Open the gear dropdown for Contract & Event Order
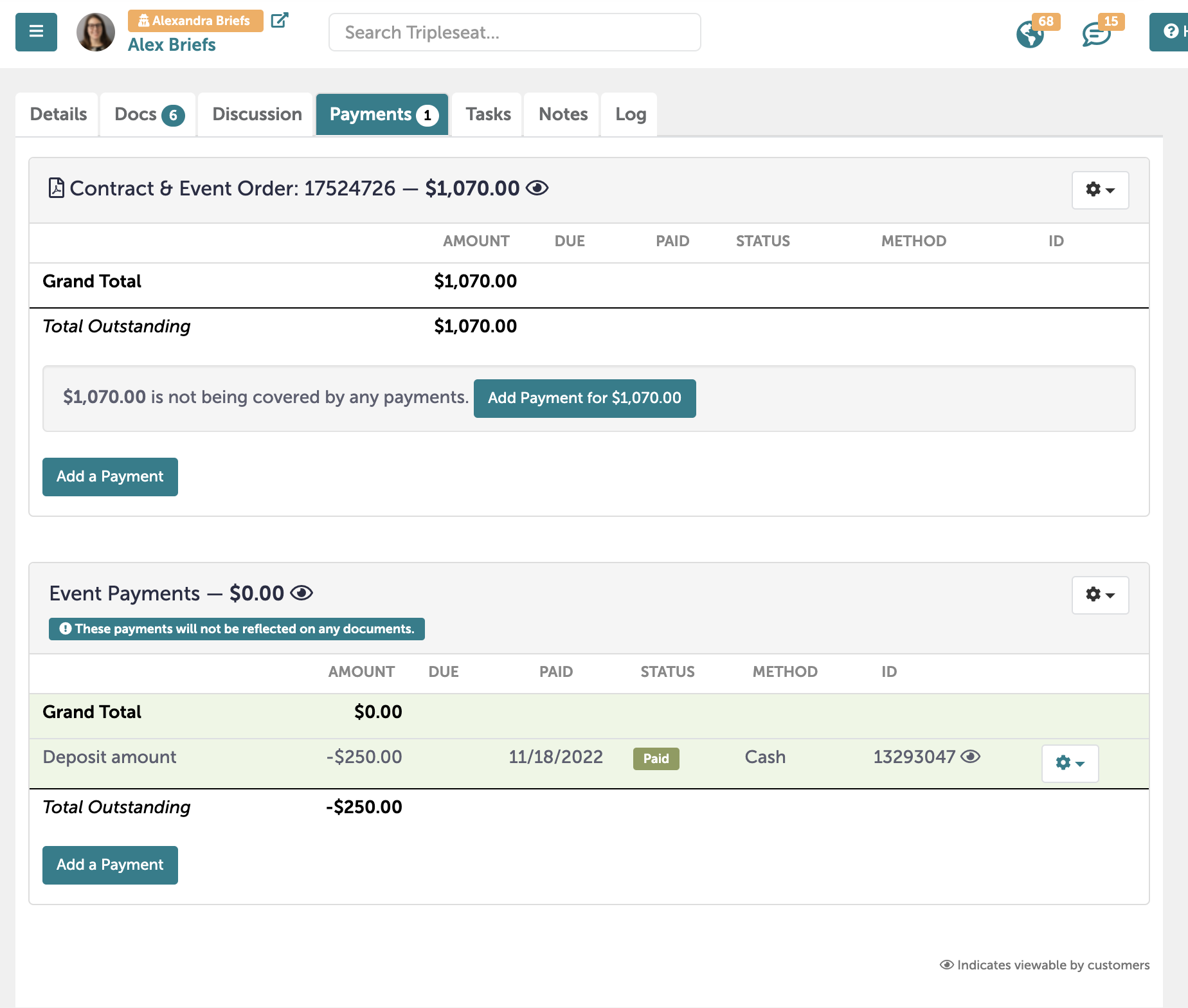This screenshot has height=1008, width=1188. 1099,190
